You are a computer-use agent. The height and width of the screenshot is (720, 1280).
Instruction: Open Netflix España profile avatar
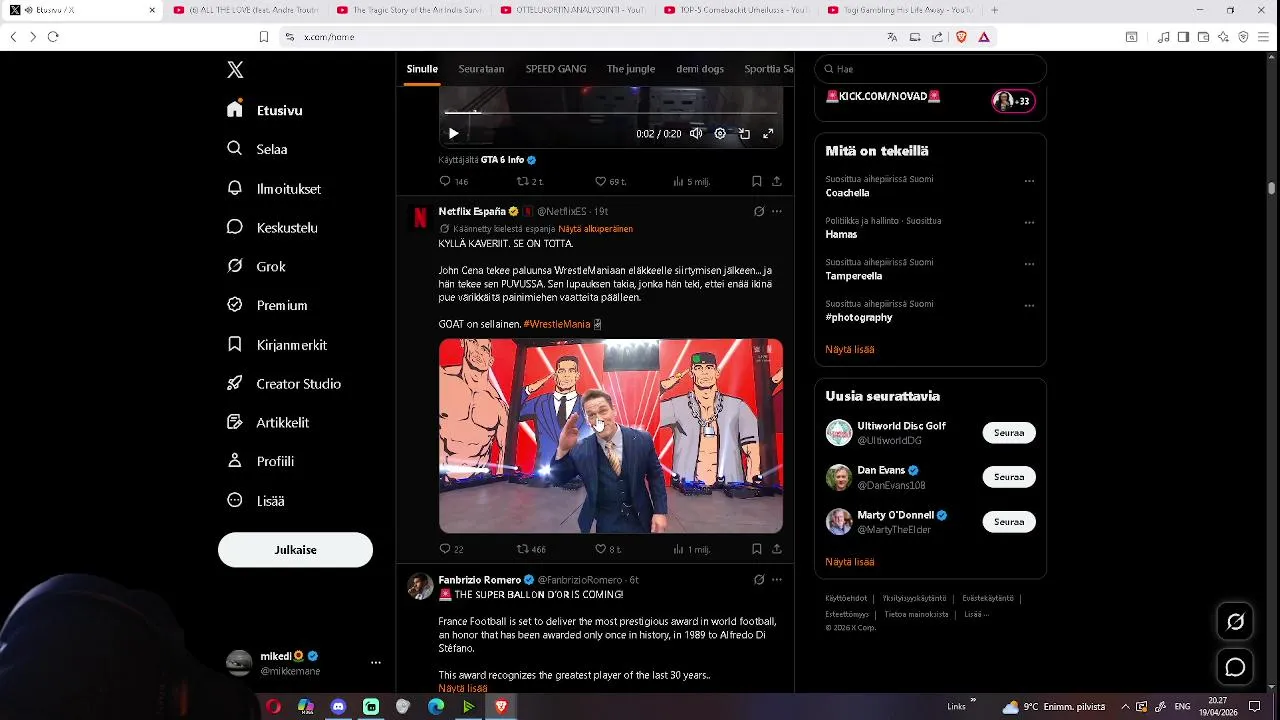point(420,217)
